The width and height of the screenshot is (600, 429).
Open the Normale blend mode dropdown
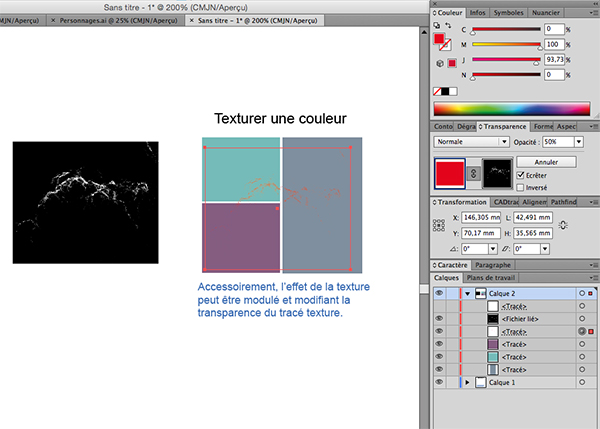[465, 142]
